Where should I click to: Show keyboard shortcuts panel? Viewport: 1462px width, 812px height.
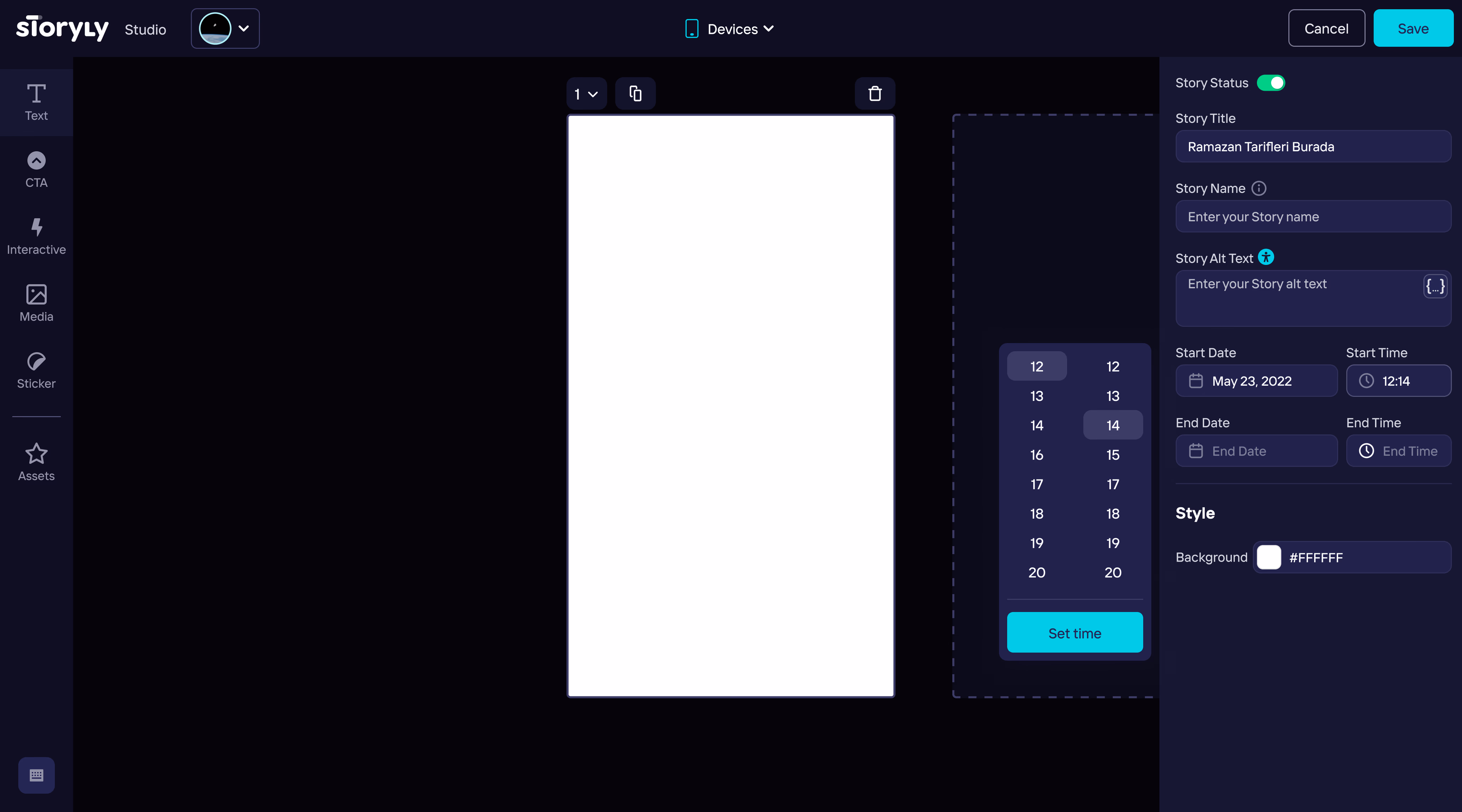click(36, 775)
